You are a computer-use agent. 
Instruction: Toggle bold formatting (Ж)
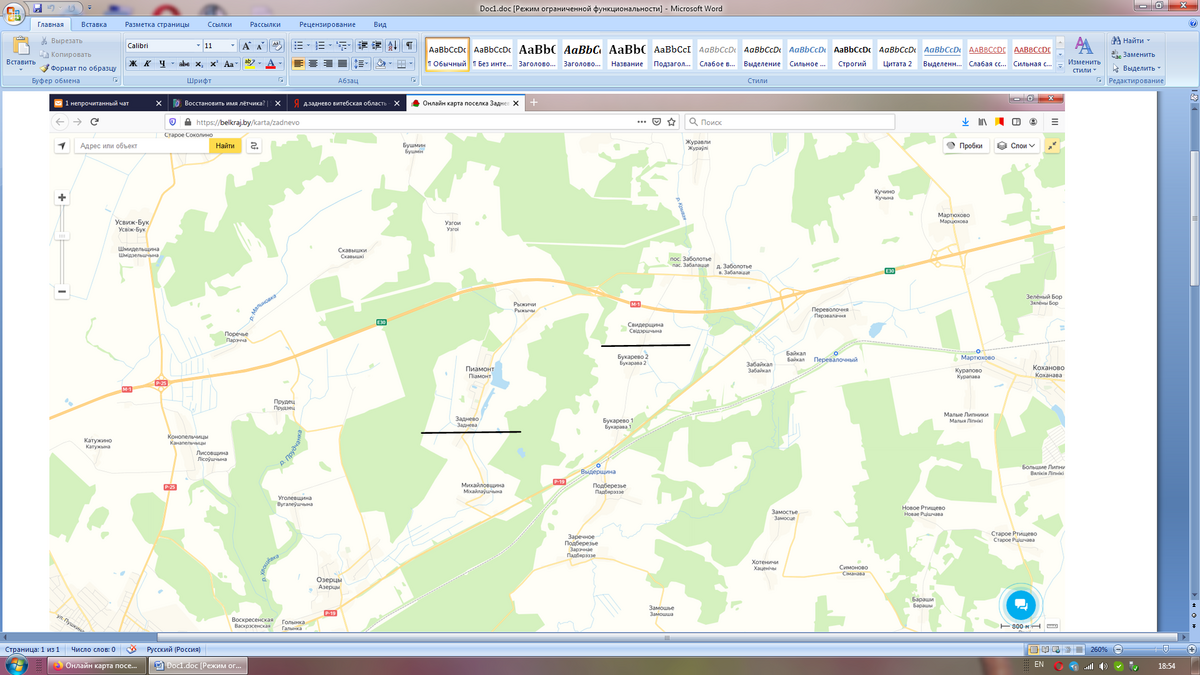tap(132, 63)
